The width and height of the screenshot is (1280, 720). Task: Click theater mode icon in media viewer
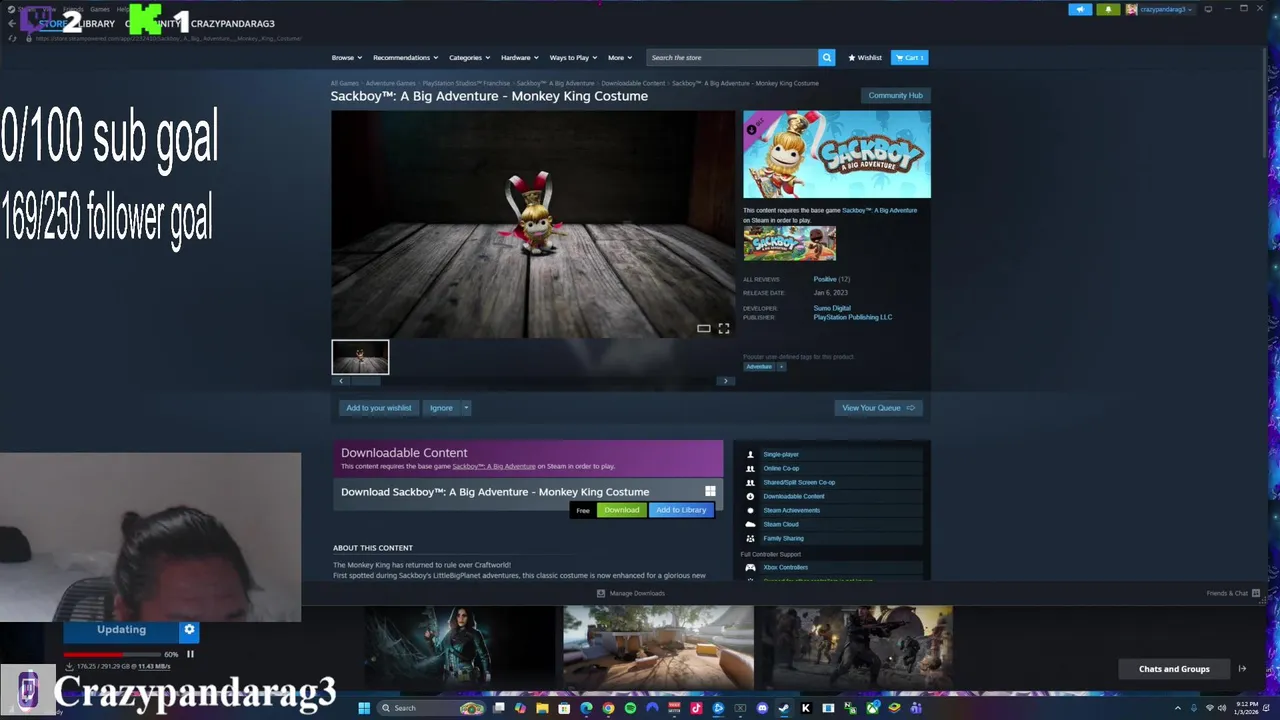point(704,328)
